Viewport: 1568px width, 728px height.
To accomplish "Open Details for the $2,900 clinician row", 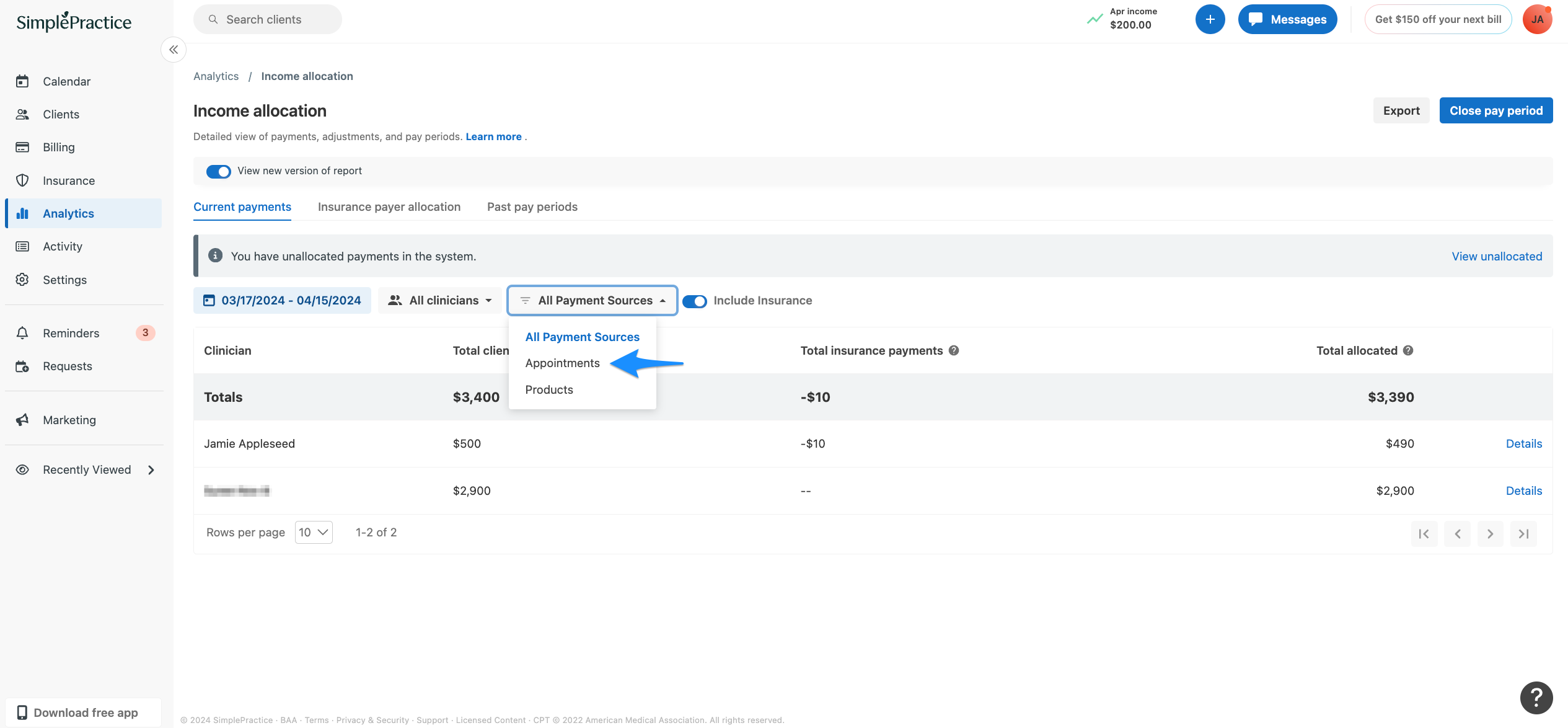I will pos(1524,491).
